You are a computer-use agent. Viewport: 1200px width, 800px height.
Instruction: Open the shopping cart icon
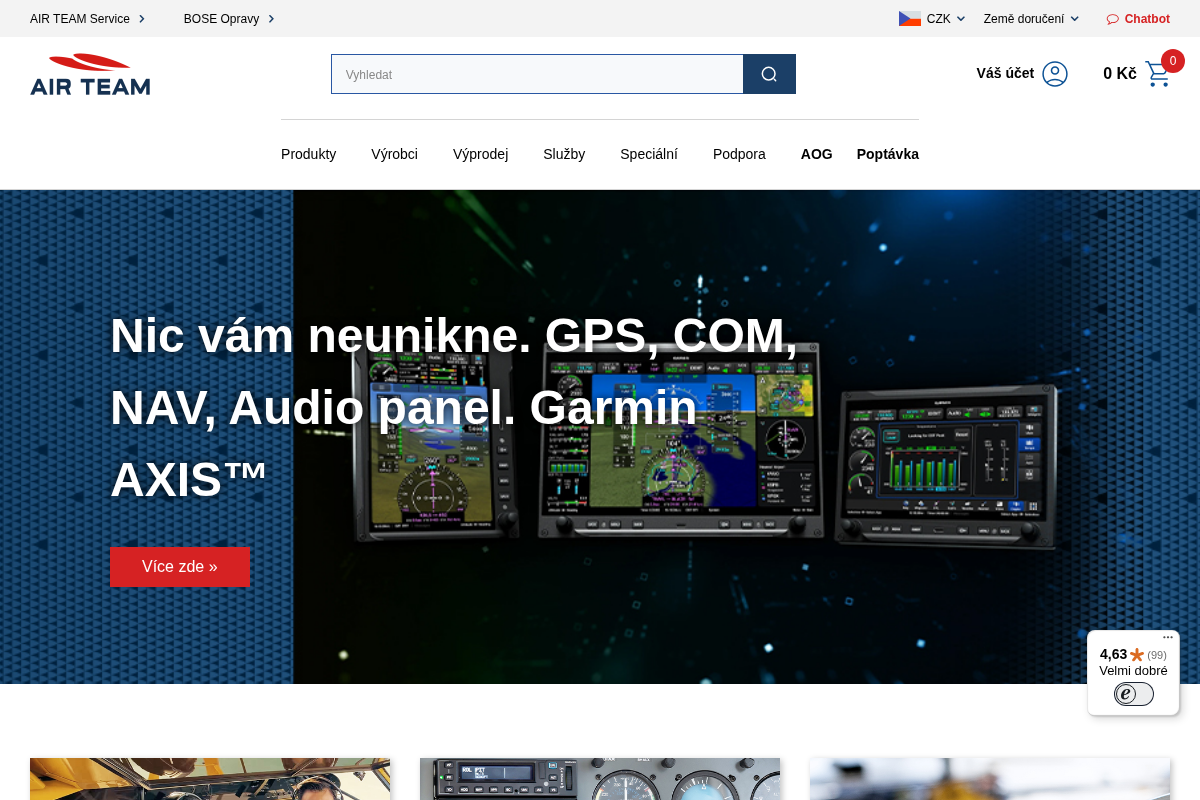click(x=1158, y=74)
